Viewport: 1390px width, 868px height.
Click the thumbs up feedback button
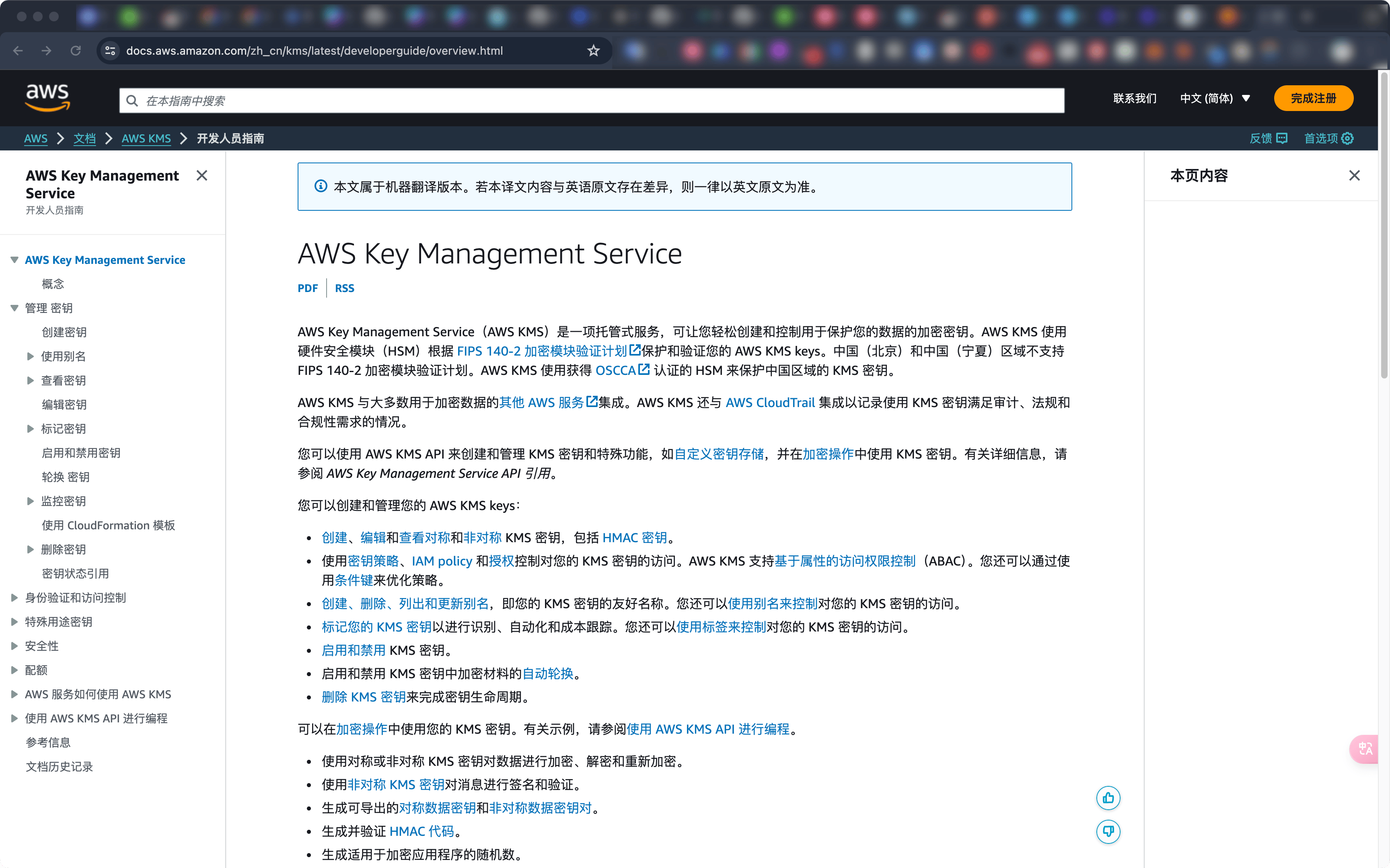[x=1108, y=798]
